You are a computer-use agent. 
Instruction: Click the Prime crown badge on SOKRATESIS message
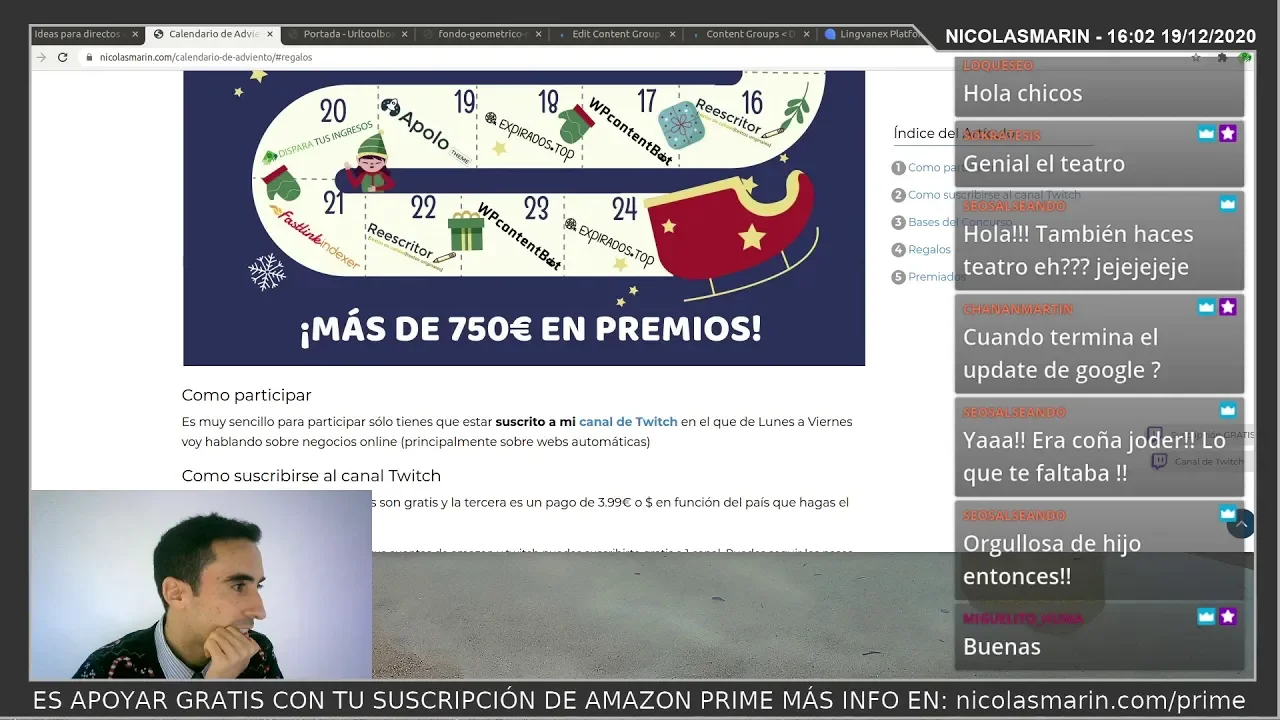click(x=1206, y=134)
